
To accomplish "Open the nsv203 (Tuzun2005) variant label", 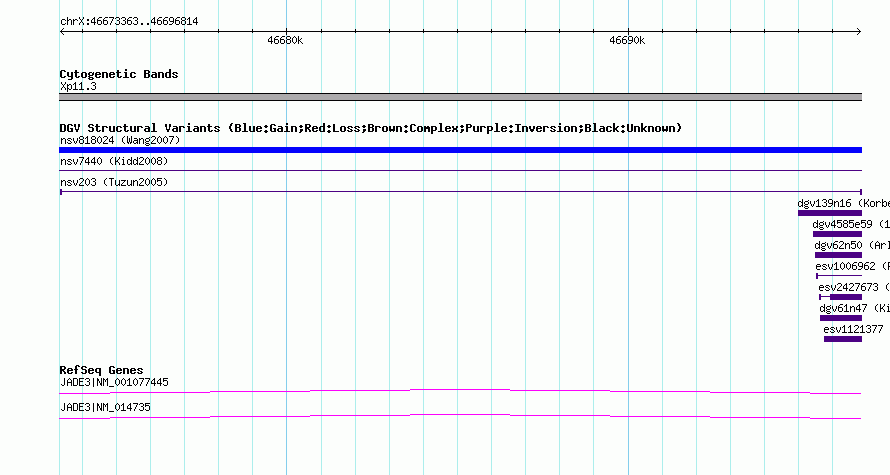I will click(x=114, y=182).
